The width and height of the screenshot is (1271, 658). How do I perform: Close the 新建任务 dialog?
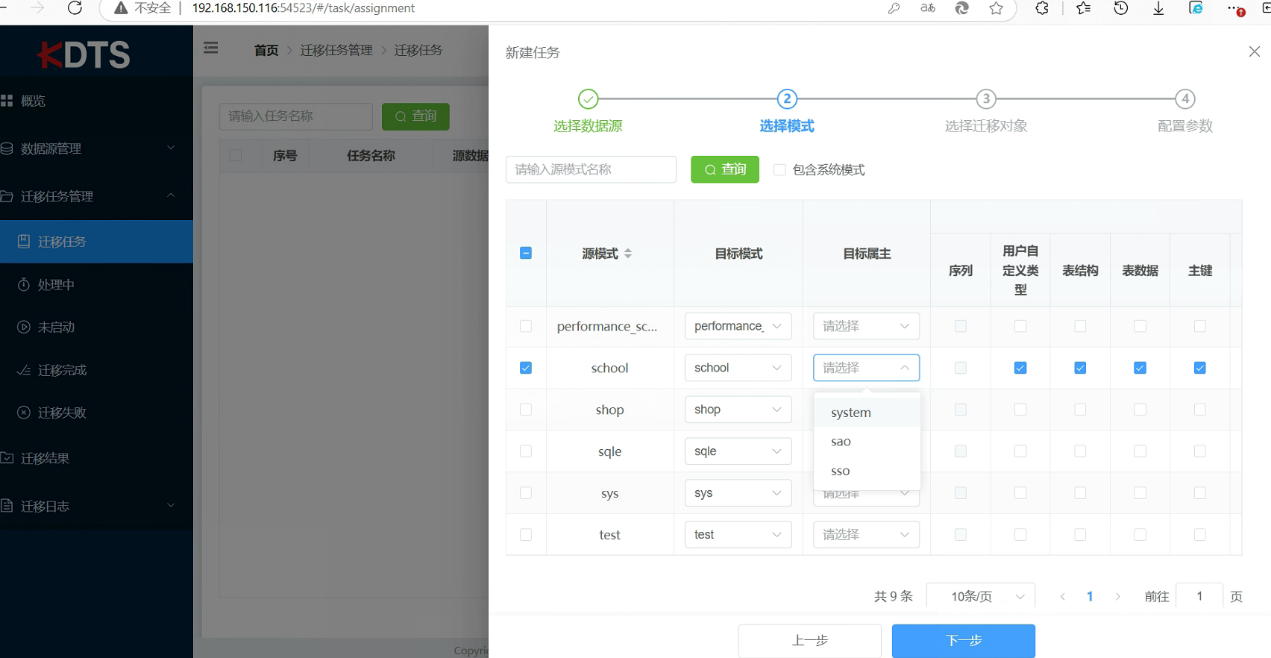(x=1254, y=52)
